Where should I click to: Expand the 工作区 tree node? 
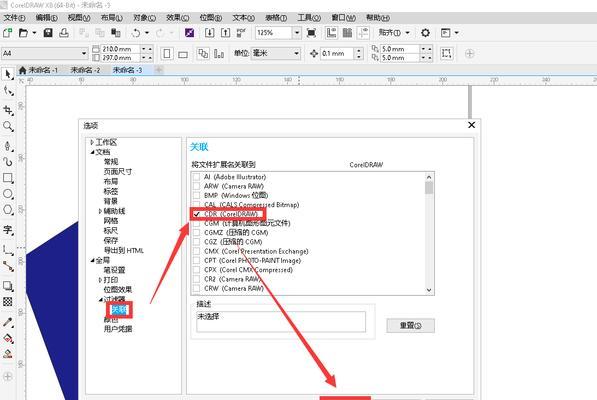pos(92,142)
